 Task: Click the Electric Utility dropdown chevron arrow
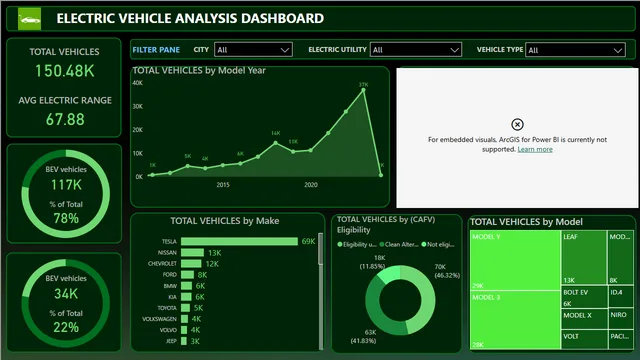(454, 50)
